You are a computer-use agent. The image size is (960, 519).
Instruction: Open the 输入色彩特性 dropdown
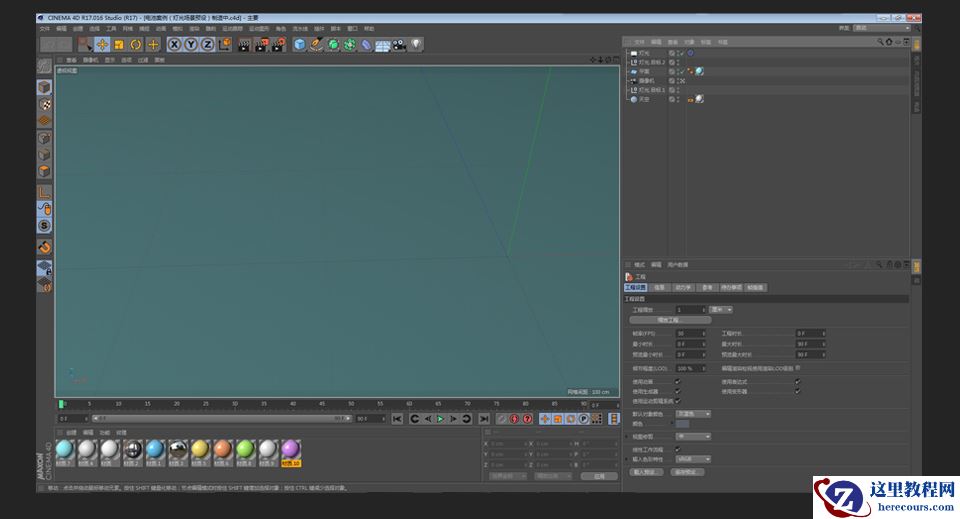(693, 459)
